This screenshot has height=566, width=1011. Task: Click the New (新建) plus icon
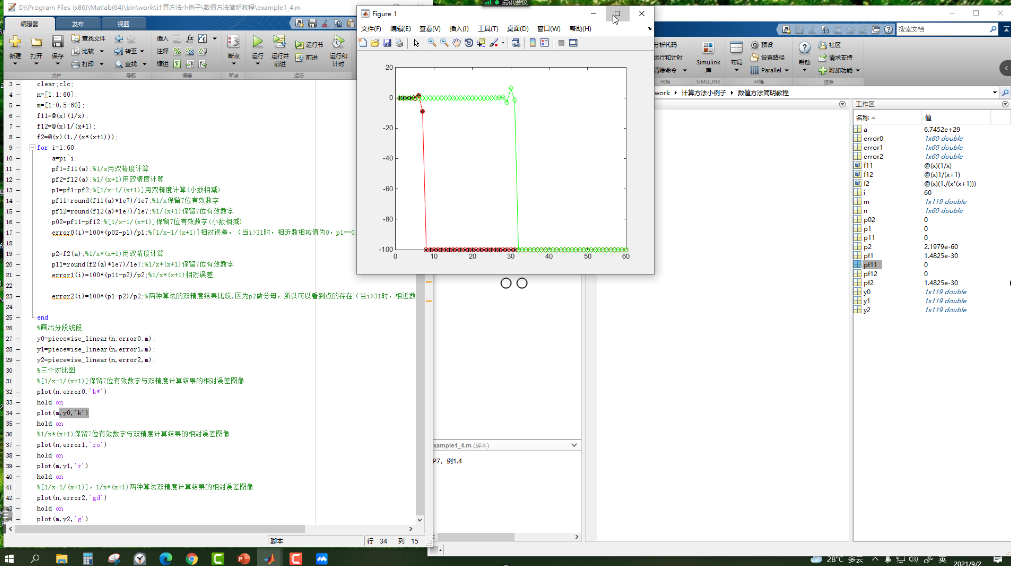[x=15, y=42]
